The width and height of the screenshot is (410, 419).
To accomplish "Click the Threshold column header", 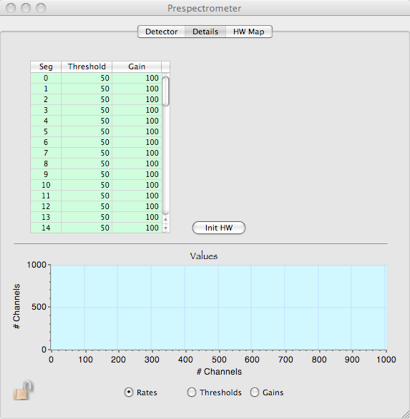I will click(x=87, y=67).
